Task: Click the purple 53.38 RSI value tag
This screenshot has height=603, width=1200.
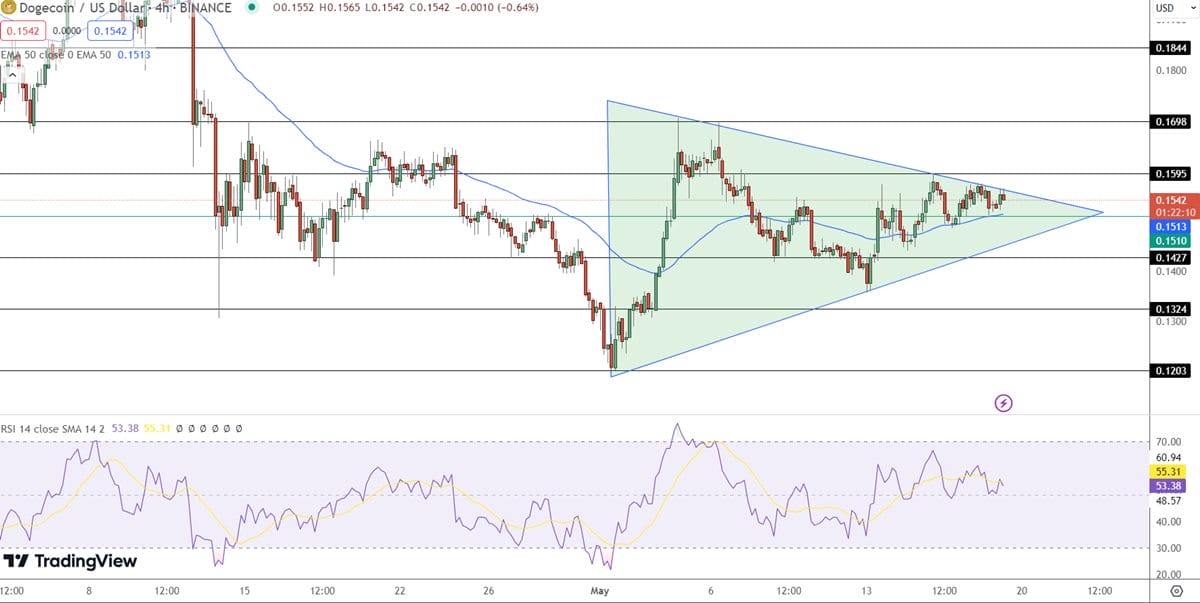Action: (x=1170, y=485)
